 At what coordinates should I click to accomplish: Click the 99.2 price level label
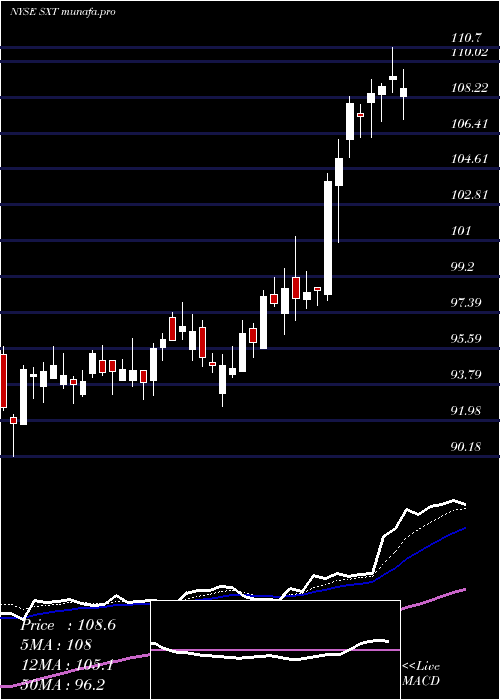(464, 267)
